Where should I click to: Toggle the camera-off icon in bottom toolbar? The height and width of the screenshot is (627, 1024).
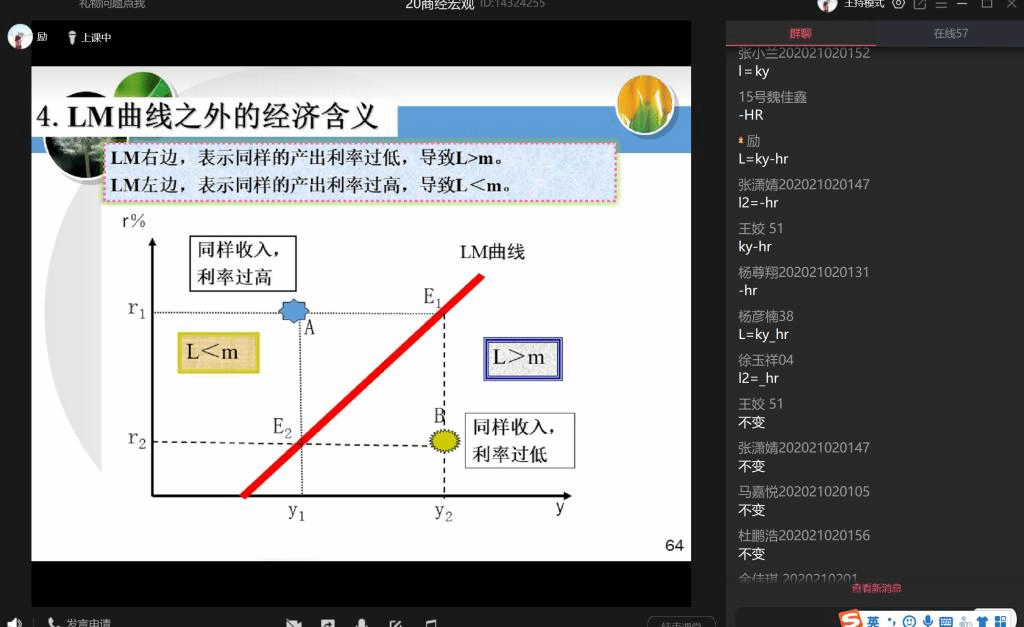pos(294,623)
